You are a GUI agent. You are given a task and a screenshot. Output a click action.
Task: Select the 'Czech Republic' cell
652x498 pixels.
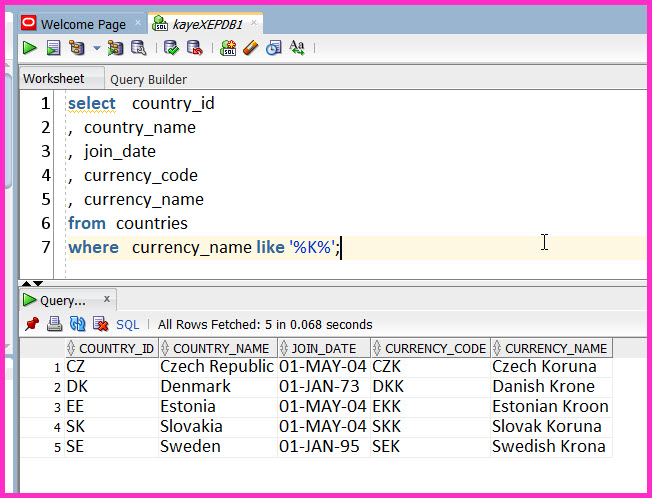point(217,367)
